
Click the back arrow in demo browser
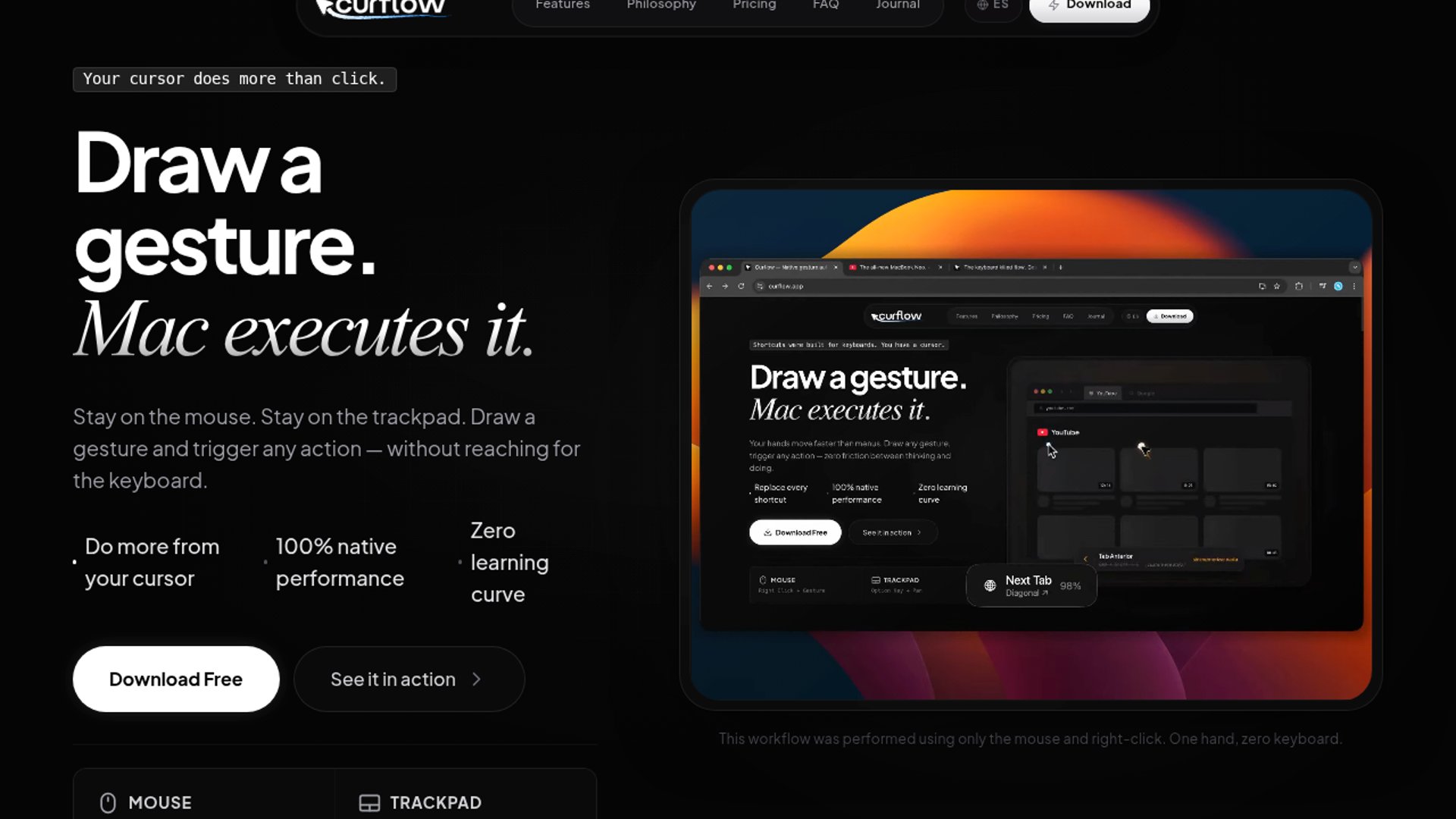pyautogui.click(x=709, y=286)
